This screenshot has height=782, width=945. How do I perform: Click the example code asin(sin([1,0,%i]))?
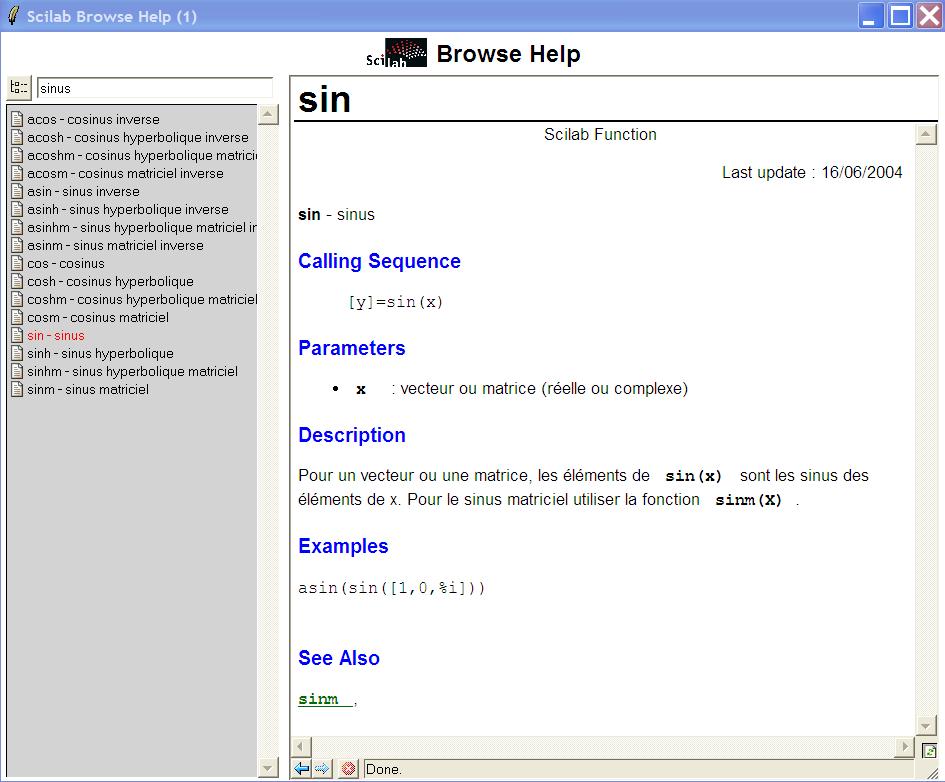[x=391, y=587]
